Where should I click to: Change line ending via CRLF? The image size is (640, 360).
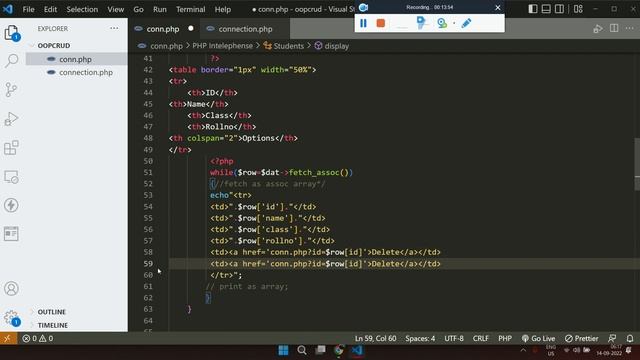(480, 338)
